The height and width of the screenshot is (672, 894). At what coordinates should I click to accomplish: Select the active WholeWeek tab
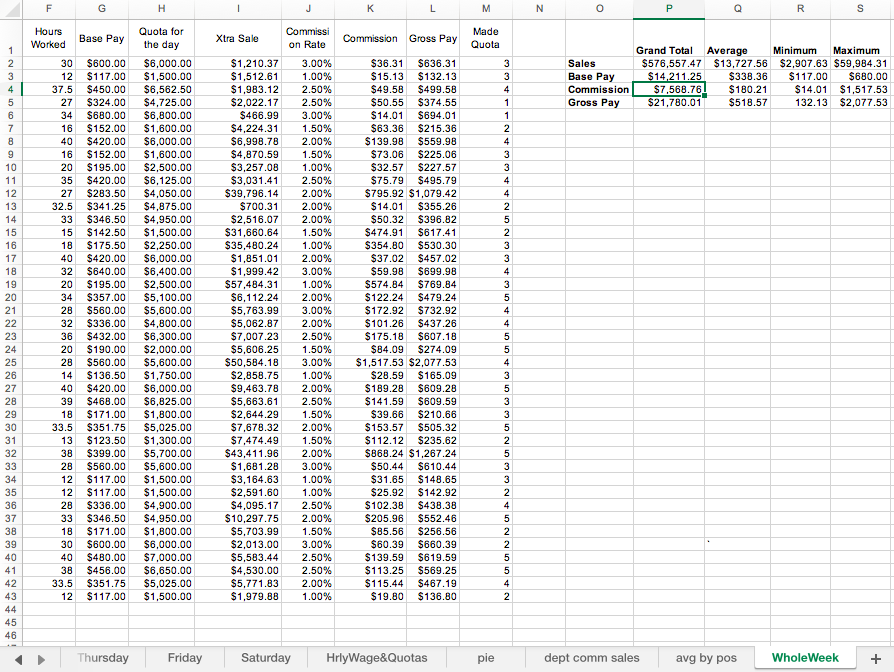[x=804, y=658]
